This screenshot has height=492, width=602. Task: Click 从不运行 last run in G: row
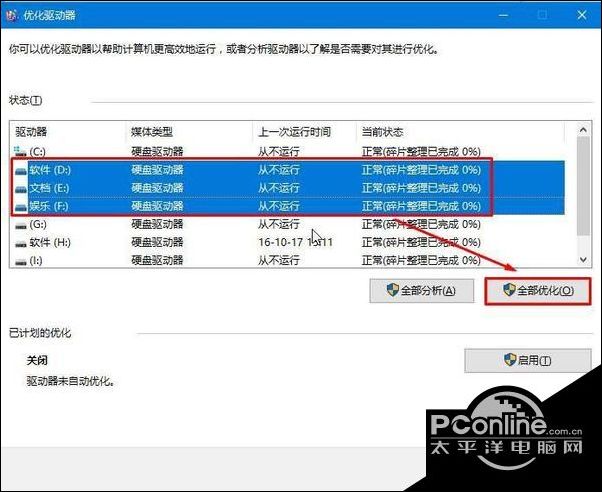278,225
